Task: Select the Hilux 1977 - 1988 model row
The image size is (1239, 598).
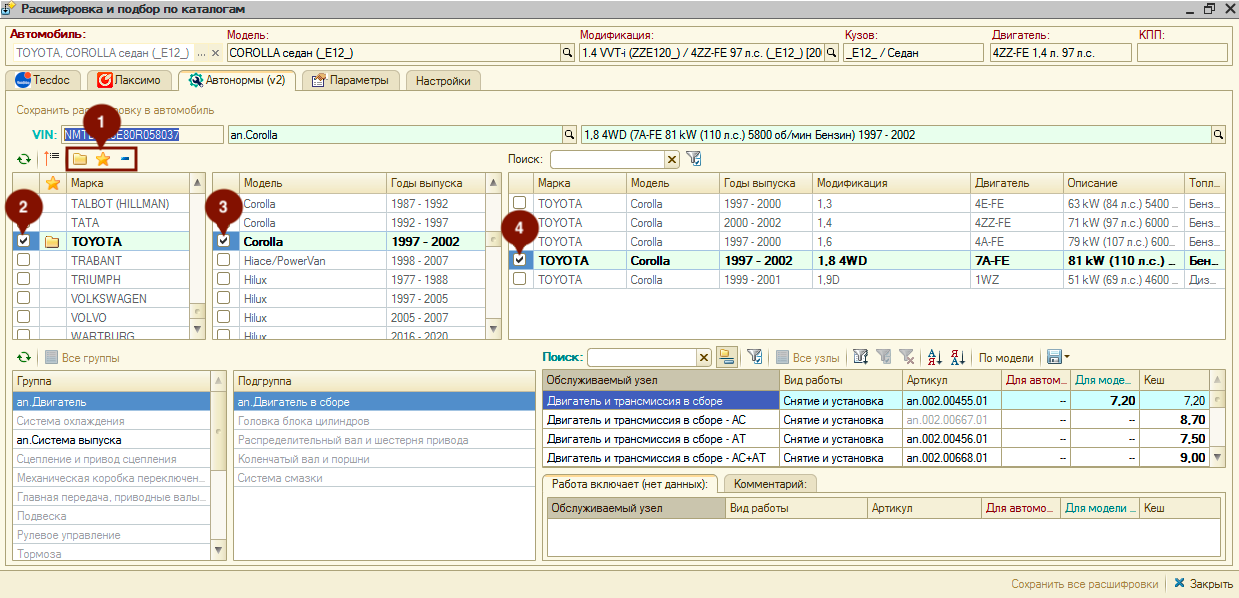Action: pyautogui.click(x=350, y=280)
